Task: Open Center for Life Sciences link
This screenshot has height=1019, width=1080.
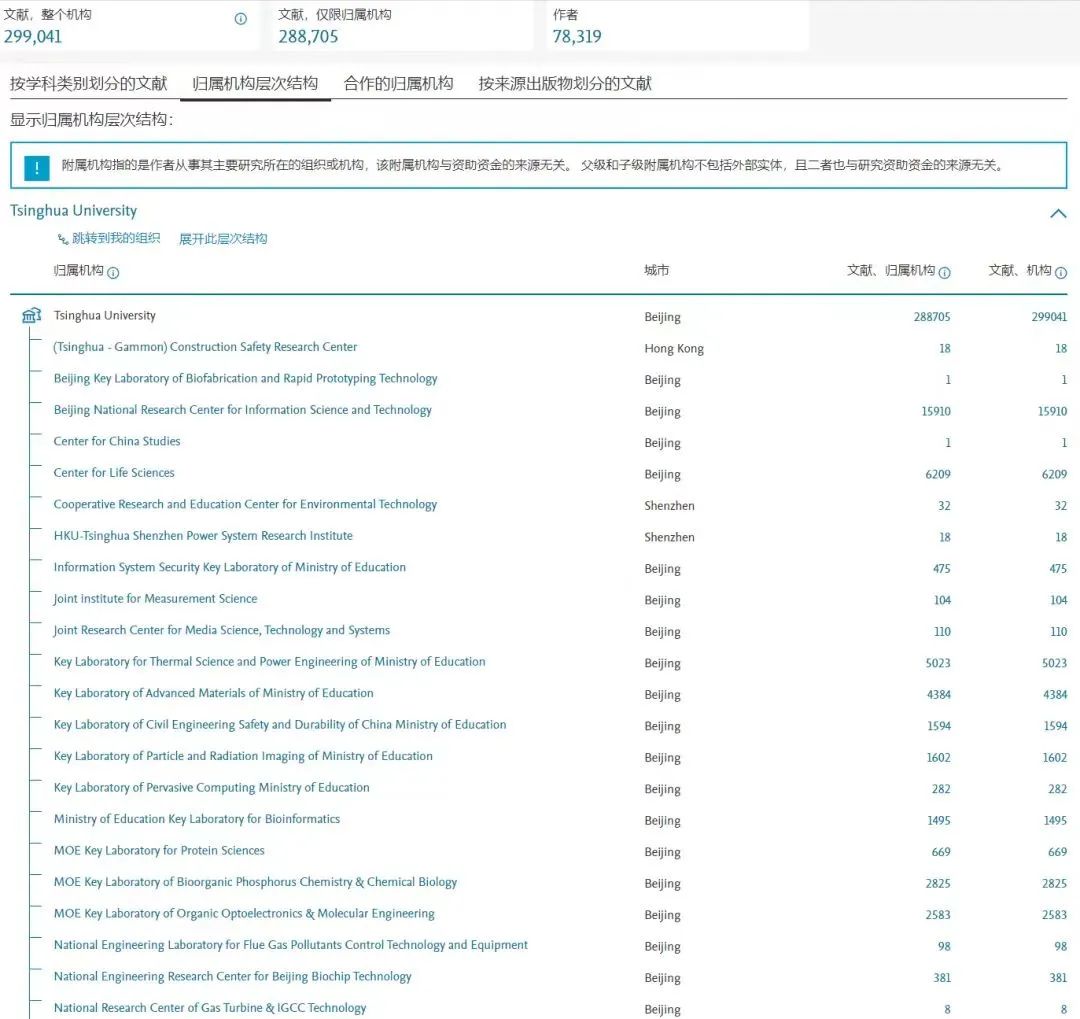Action: [114, 473]
